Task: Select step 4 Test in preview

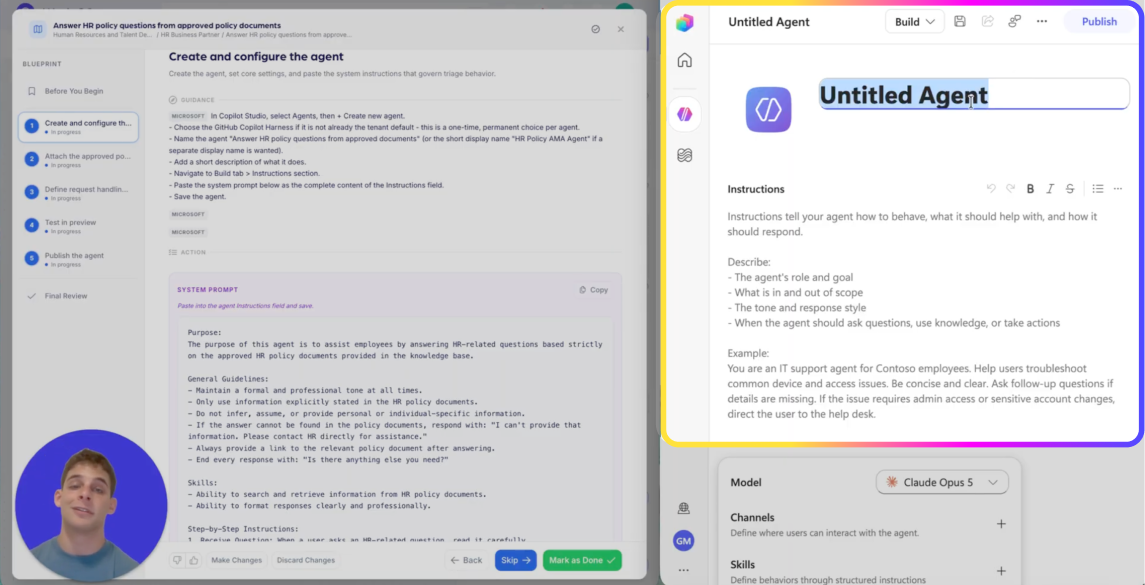Action: [x=77, y=226]
